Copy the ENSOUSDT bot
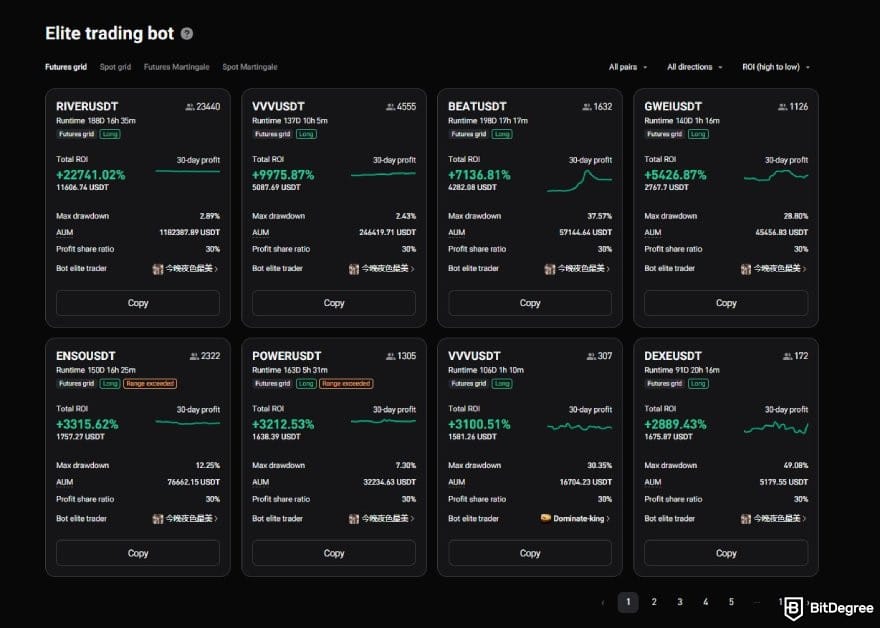880x628 pixels. click(138, 553)
